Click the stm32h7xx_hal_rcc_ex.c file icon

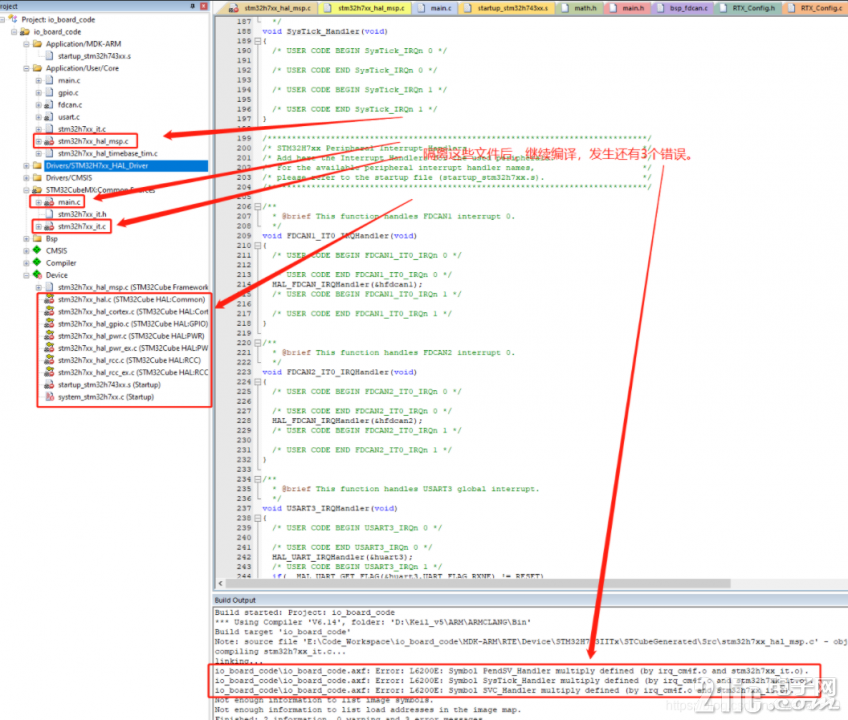(49, 372)
